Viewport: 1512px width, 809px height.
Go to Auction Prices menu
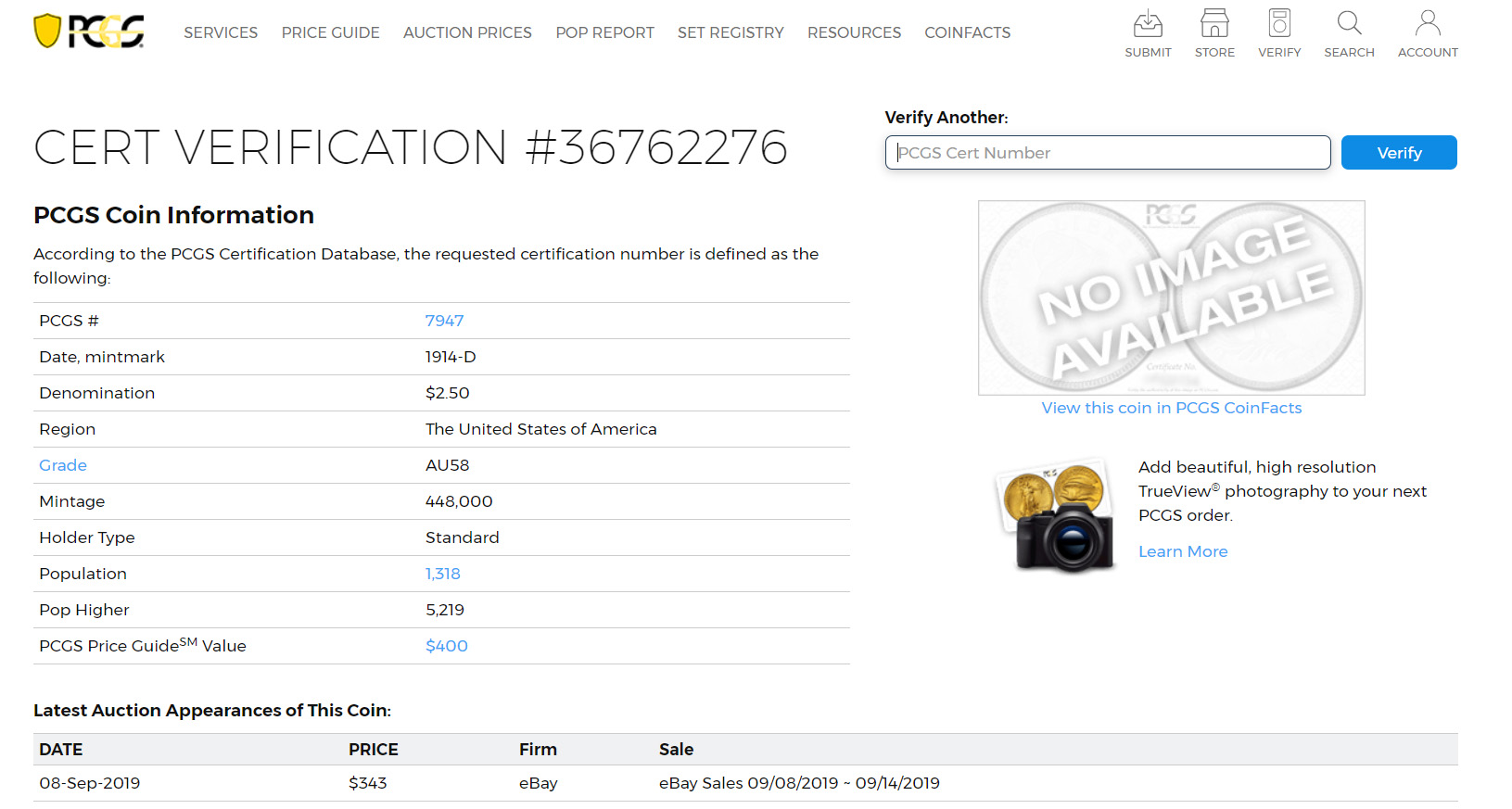467,32
